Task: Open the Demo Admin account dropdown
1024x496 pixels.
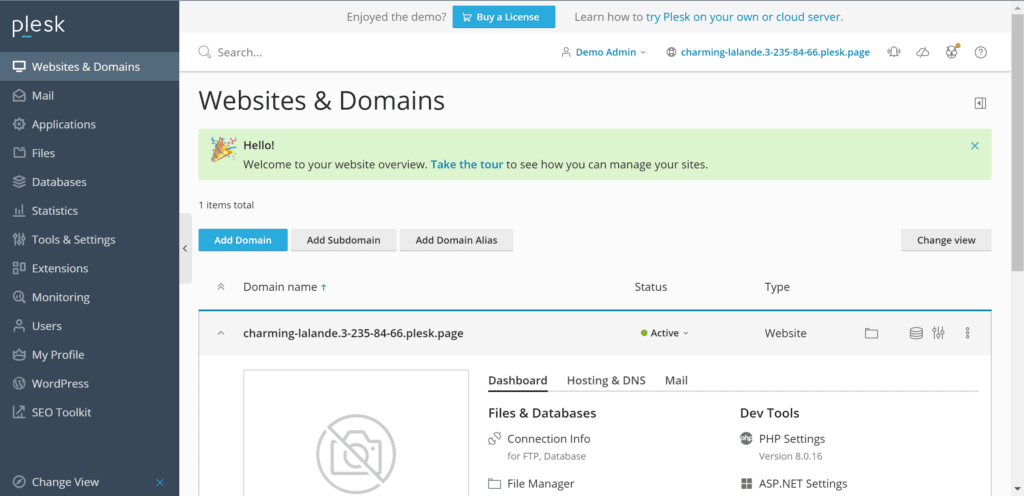Action: (x=604, y=52)
